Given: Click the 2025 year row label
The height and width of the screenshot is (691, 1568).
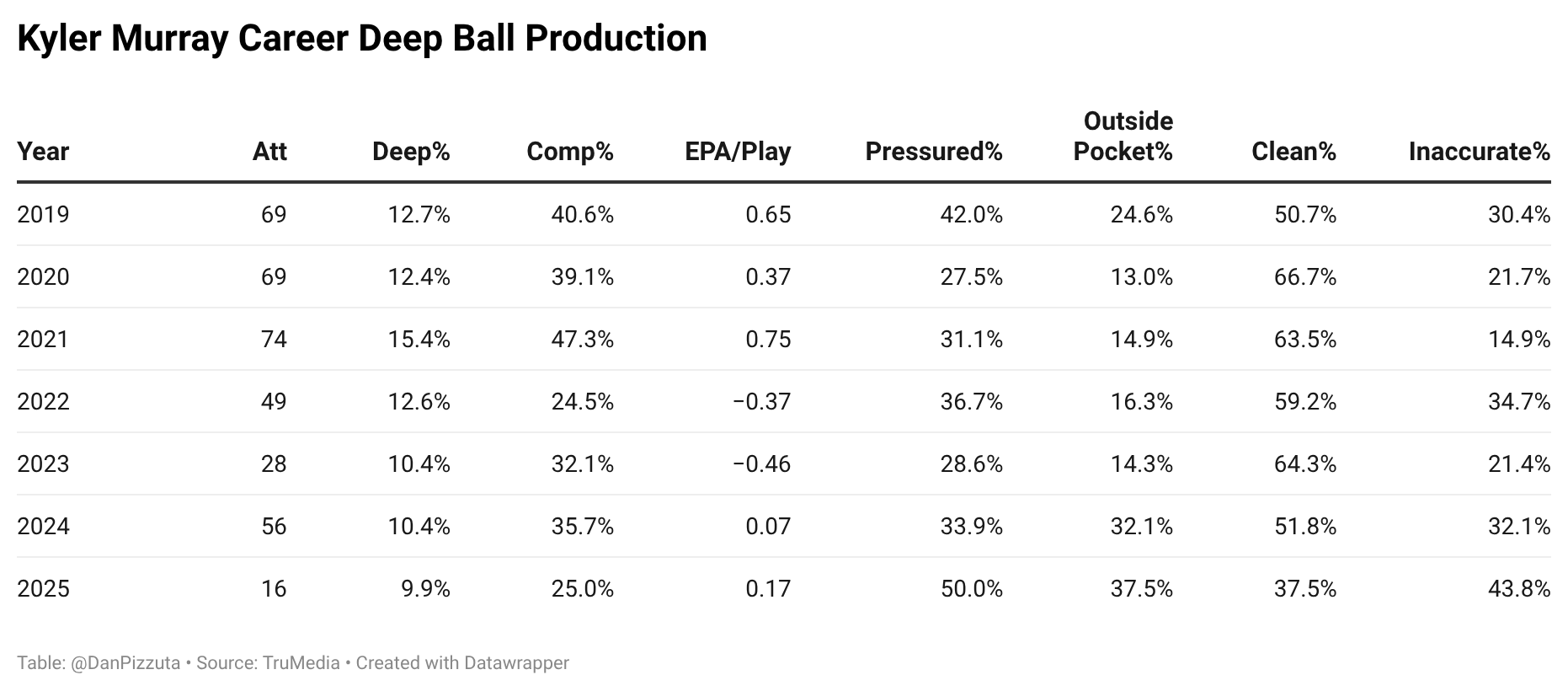Looking at the screenshot, I should [43, 589].
